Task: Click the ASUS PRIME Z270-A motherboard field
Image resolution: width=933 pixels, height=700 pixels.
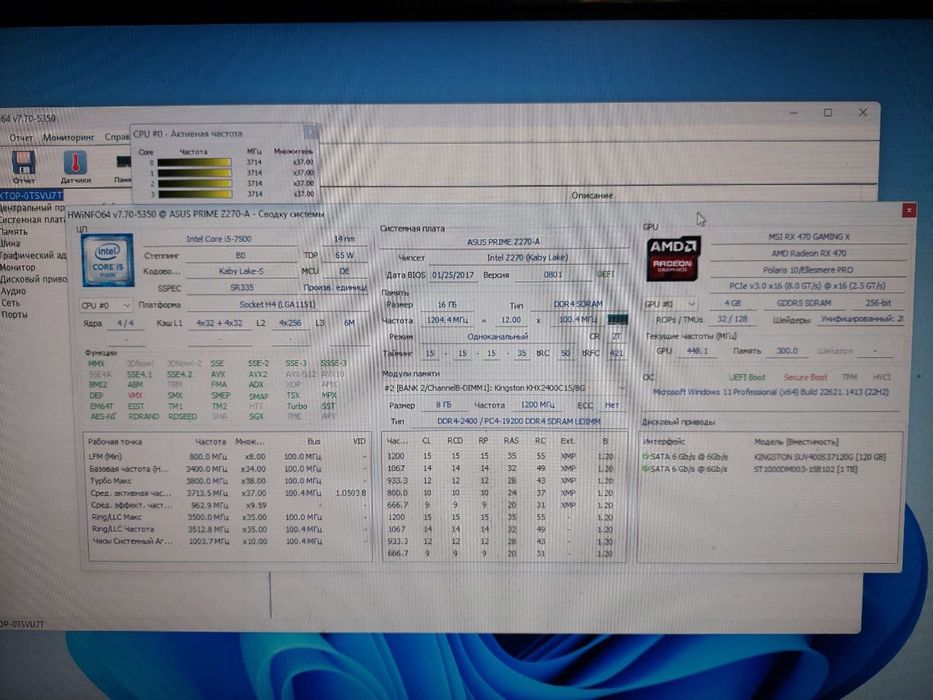Action: [503, 242]
